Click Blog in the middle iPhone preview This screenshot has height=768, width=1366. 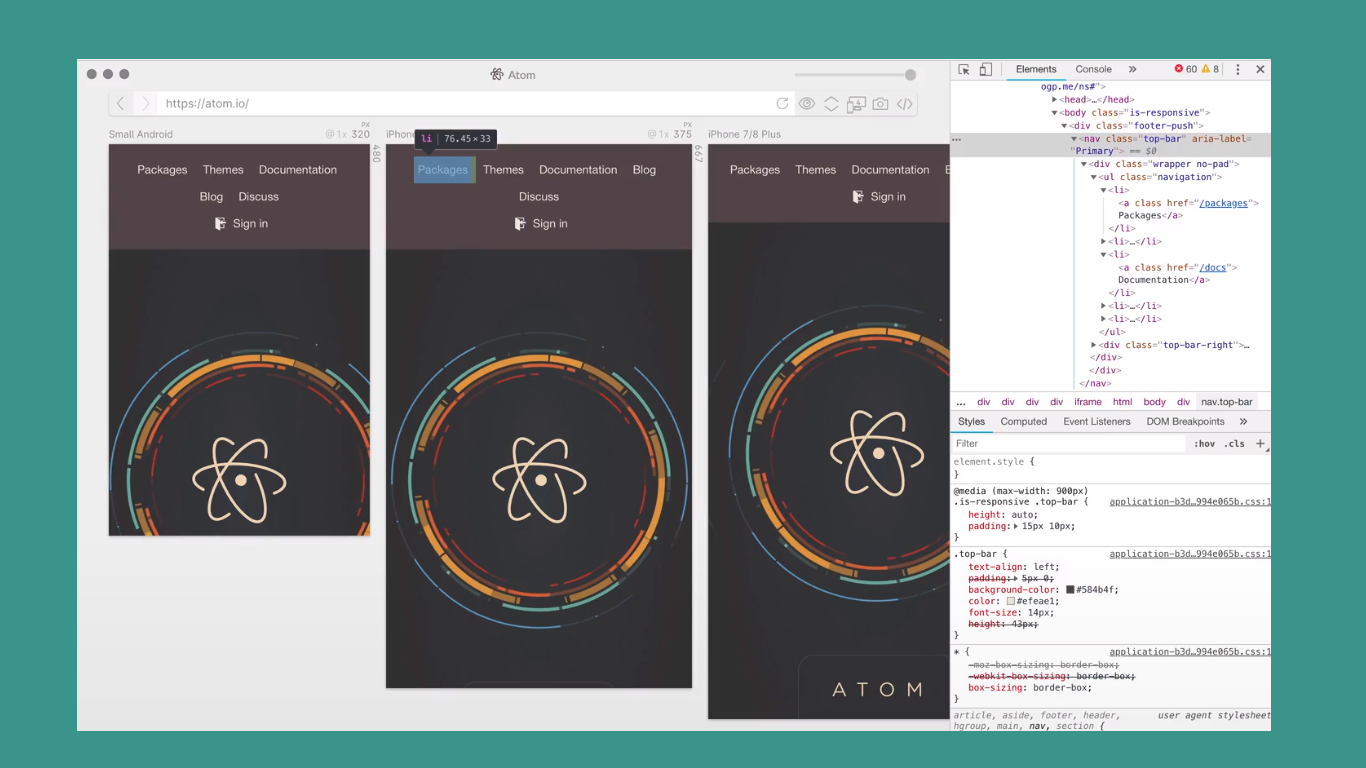645,170
